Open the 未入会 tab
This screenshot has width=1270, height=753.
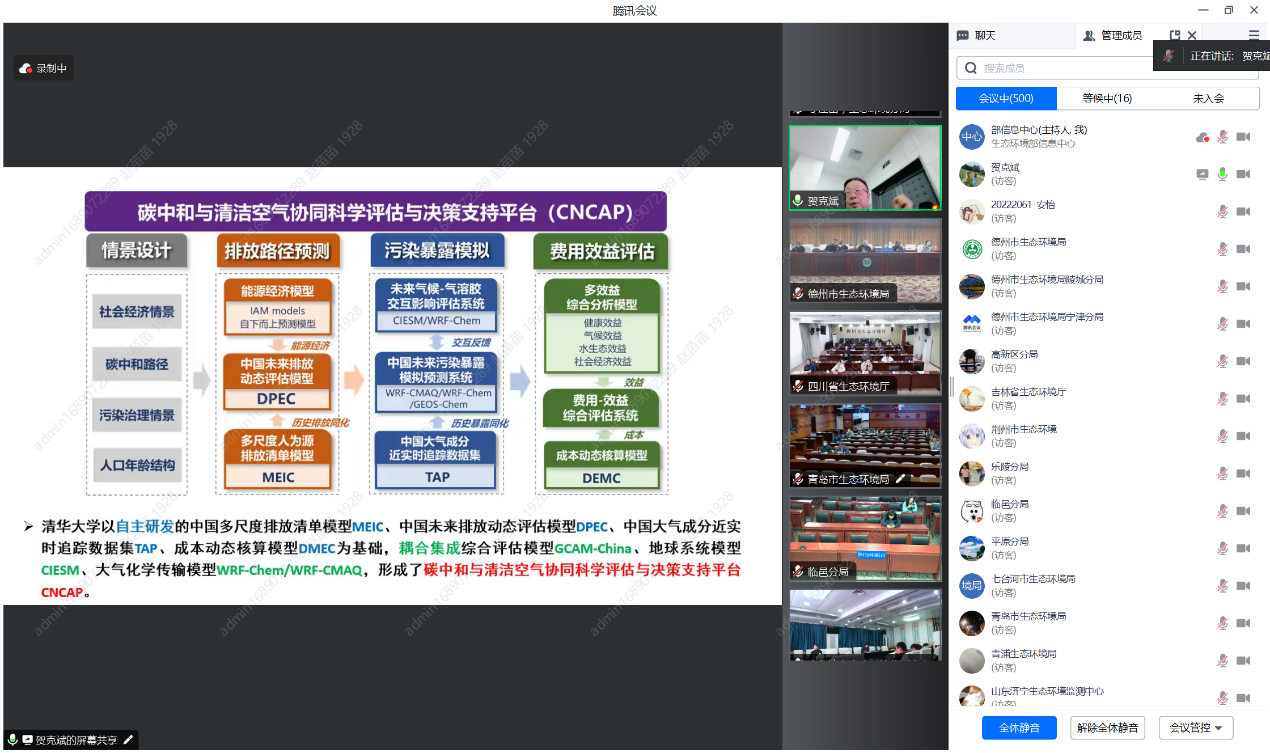pos(1208,98)
